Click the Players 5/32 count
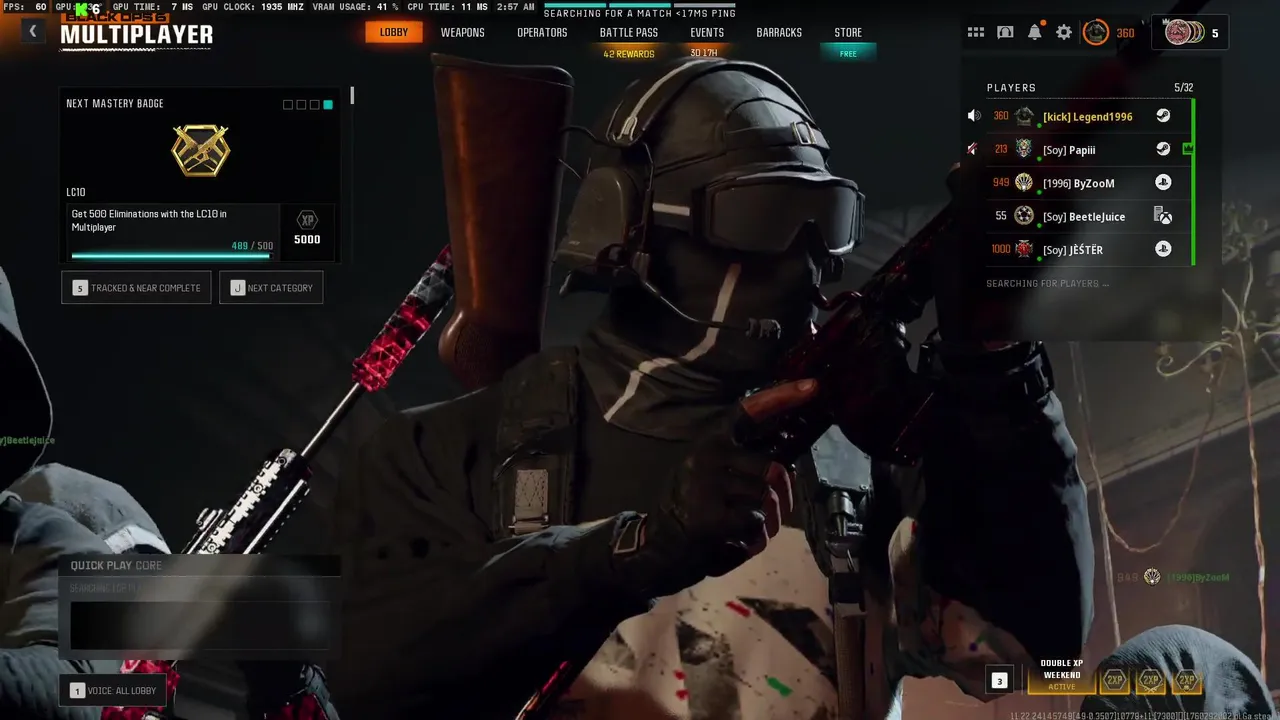 (1183, 88)
